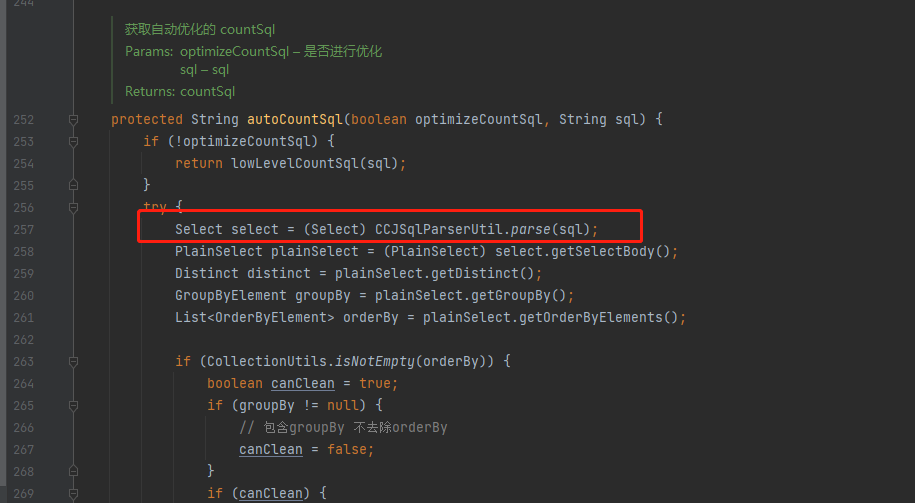The width and height of the screenshot is (915, 503).
Task: Collapse the try block fold marker
Action: click(x=74, y=207)
